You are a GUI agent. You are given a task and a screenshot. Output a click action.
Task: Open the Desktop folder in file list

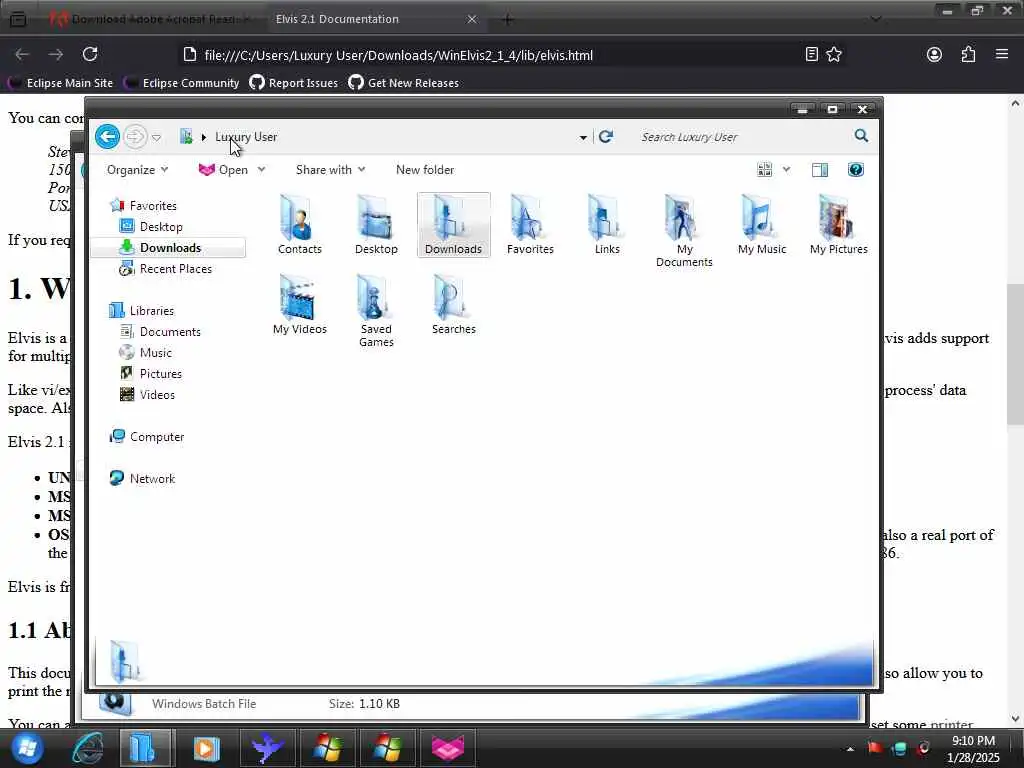(376, 225)
